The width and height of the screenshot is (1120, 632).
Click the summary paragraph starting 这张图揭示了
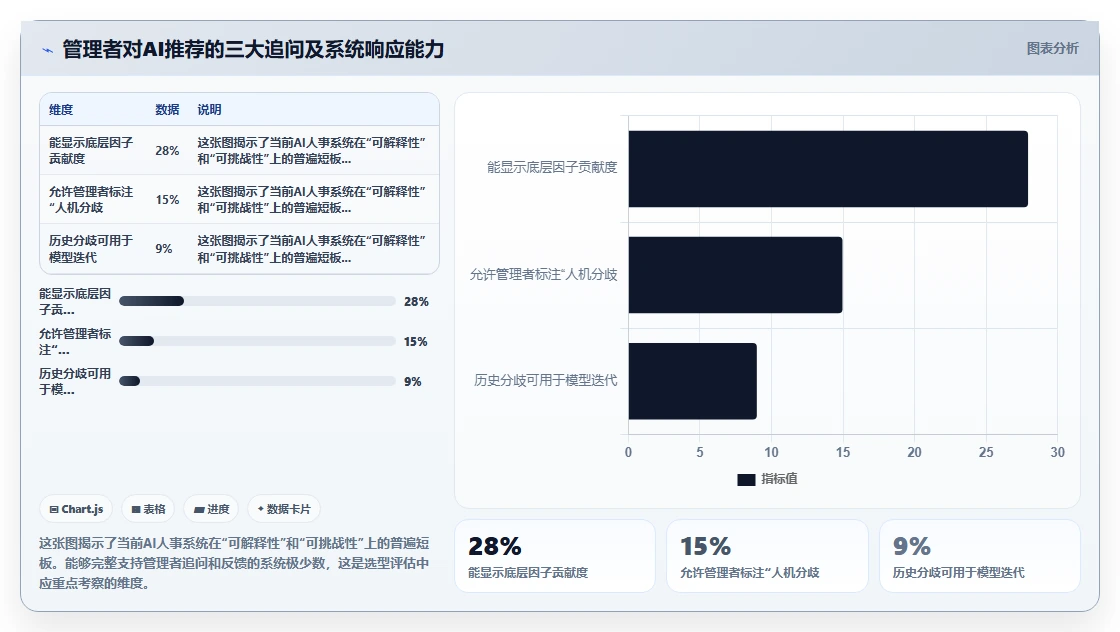coord(234,563)
